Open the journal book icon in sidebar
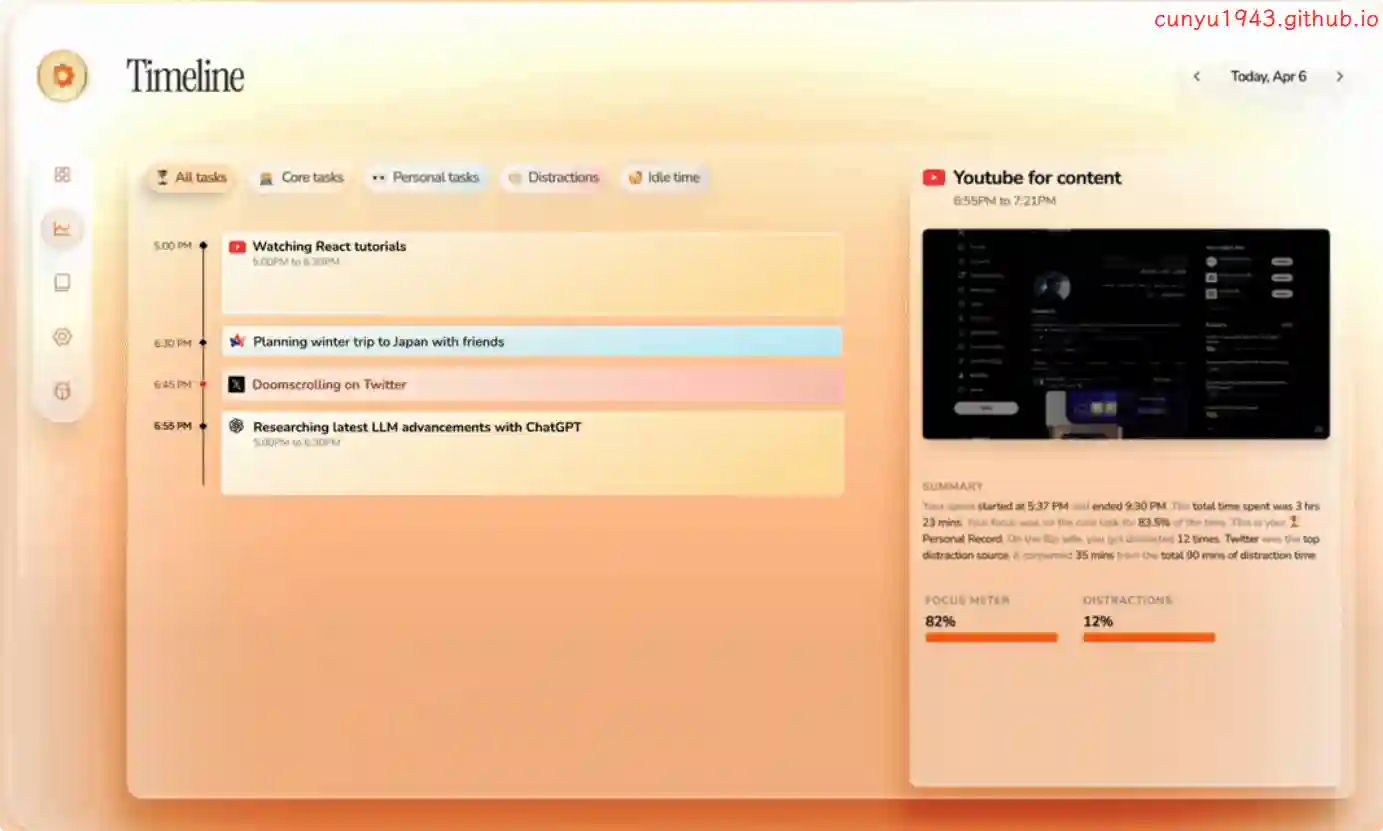The width and height of the screenshot is (1383, 831). coord(62,283)
